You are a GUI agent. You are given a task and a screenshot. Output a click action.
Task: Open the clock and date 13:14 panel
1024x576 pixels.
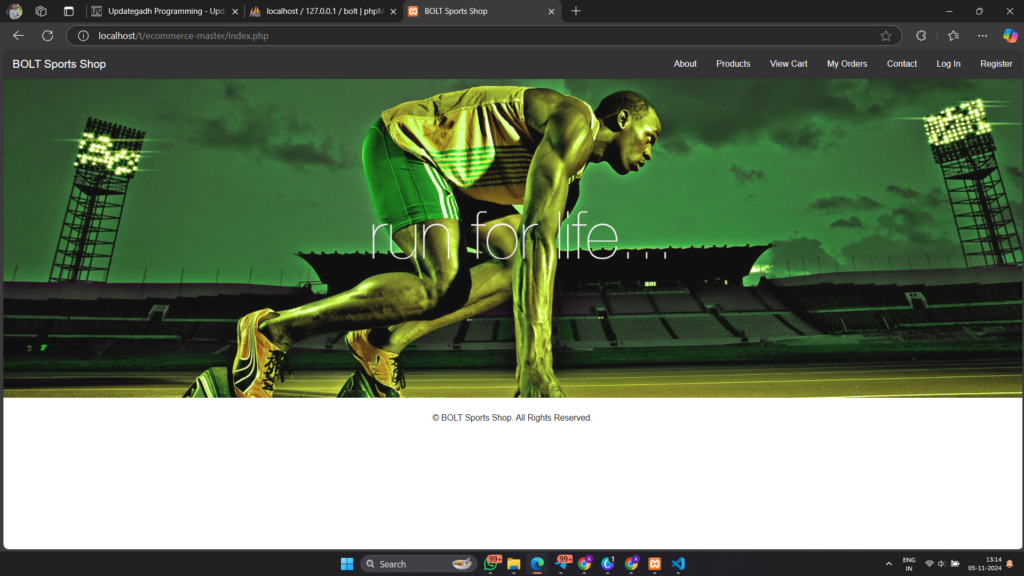click(x=985, y=564)
